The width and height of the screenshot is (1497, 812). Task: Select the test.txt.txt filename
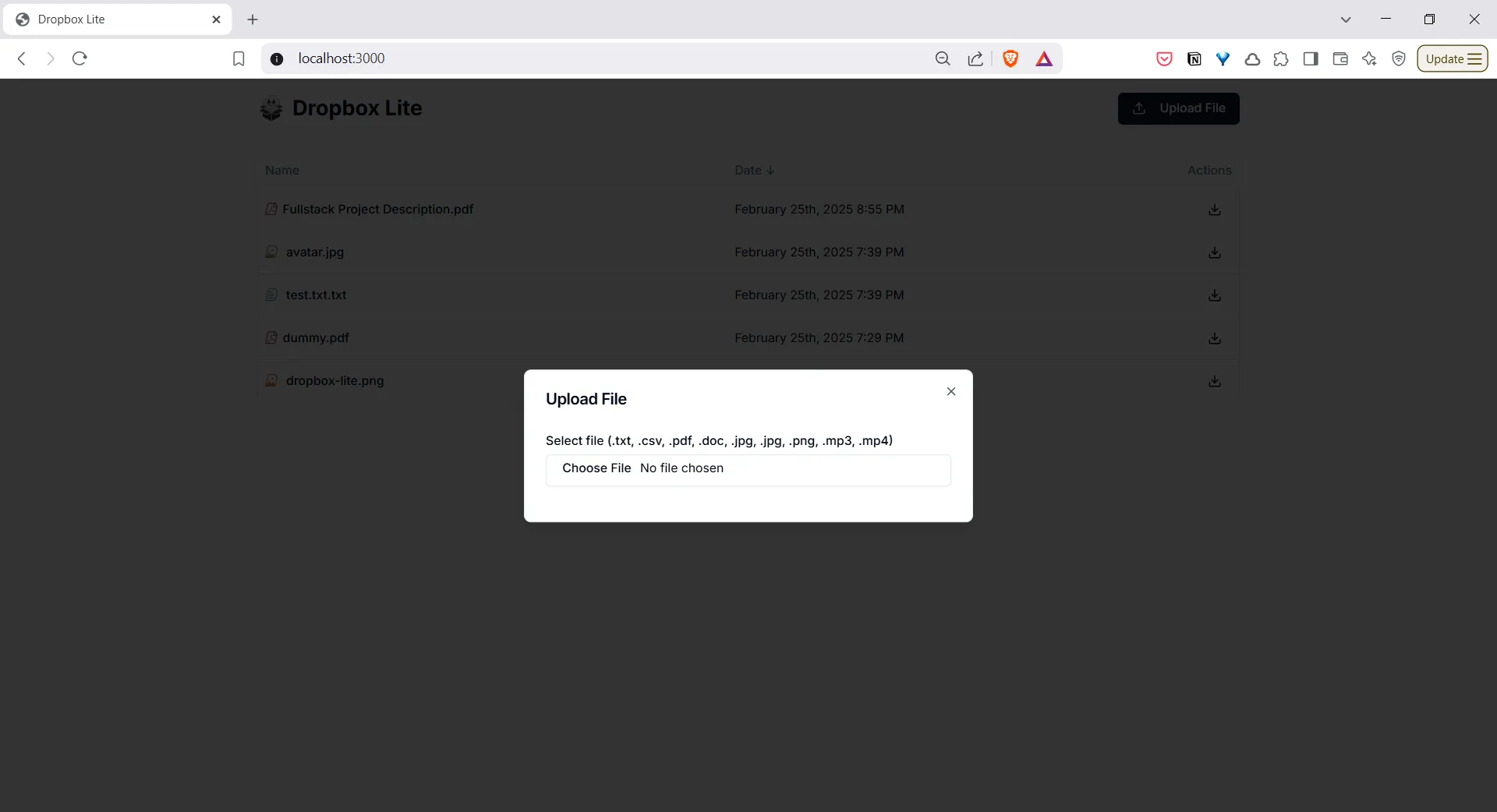pos(316,295)
